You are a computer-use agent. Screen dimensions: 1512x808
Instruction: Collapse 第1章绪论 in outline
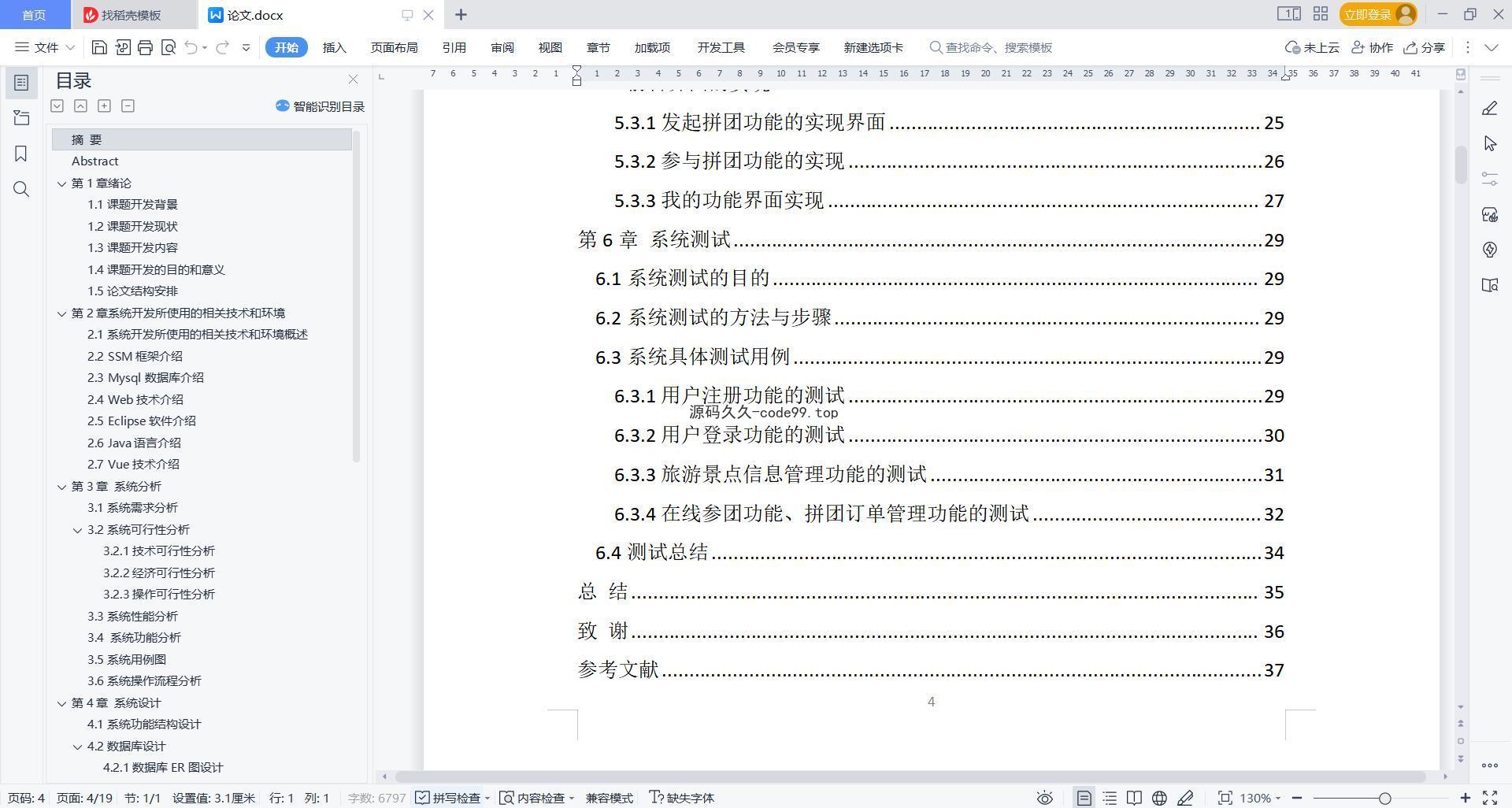61,183
